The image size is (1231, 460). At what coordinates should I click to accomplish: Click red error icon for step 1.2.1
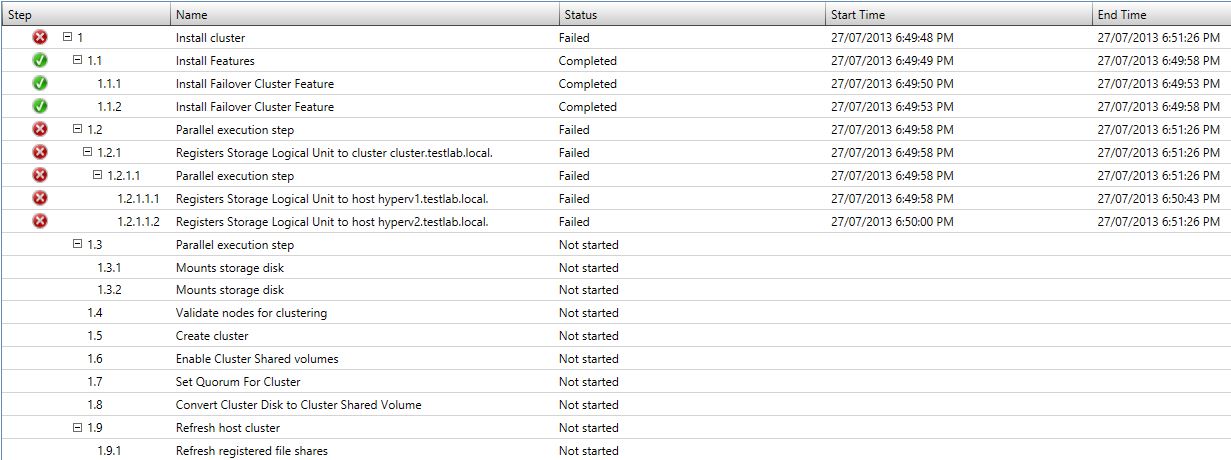(x=40, y=152)
